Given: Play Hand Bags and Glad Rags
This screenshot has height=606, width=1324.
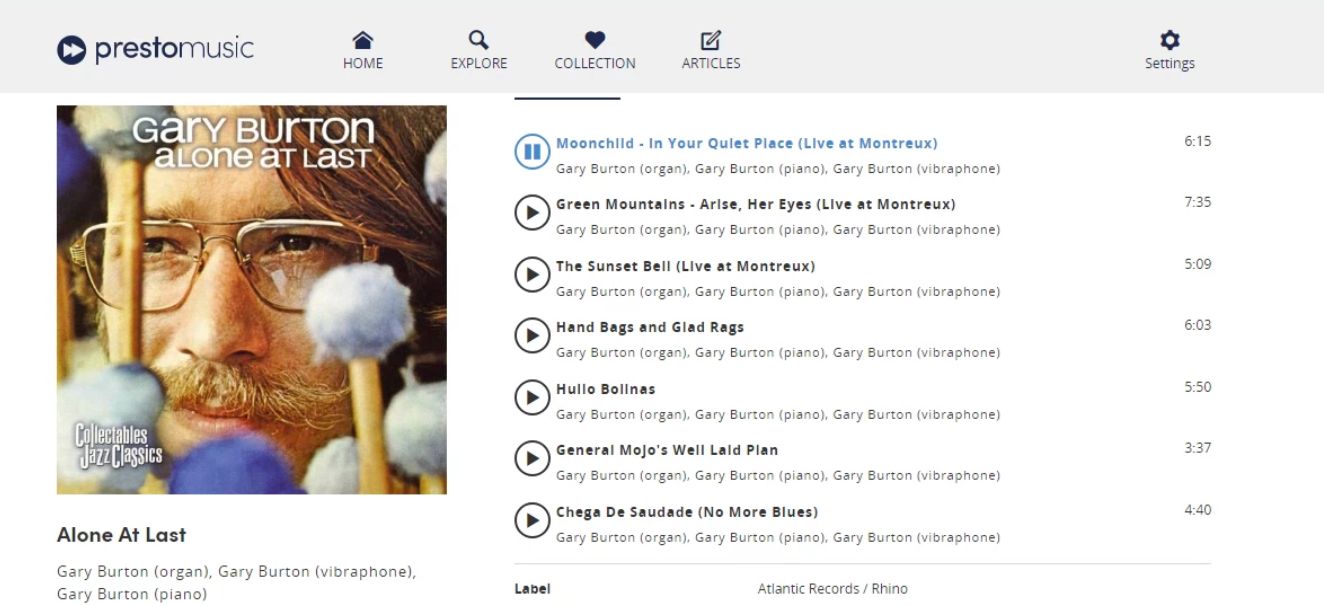Looking at the screenshot, I should click(x=532, y=336).
